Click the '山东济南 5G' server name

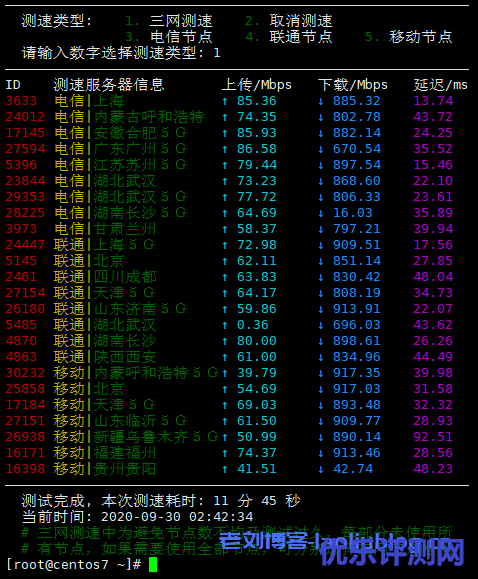140,309
